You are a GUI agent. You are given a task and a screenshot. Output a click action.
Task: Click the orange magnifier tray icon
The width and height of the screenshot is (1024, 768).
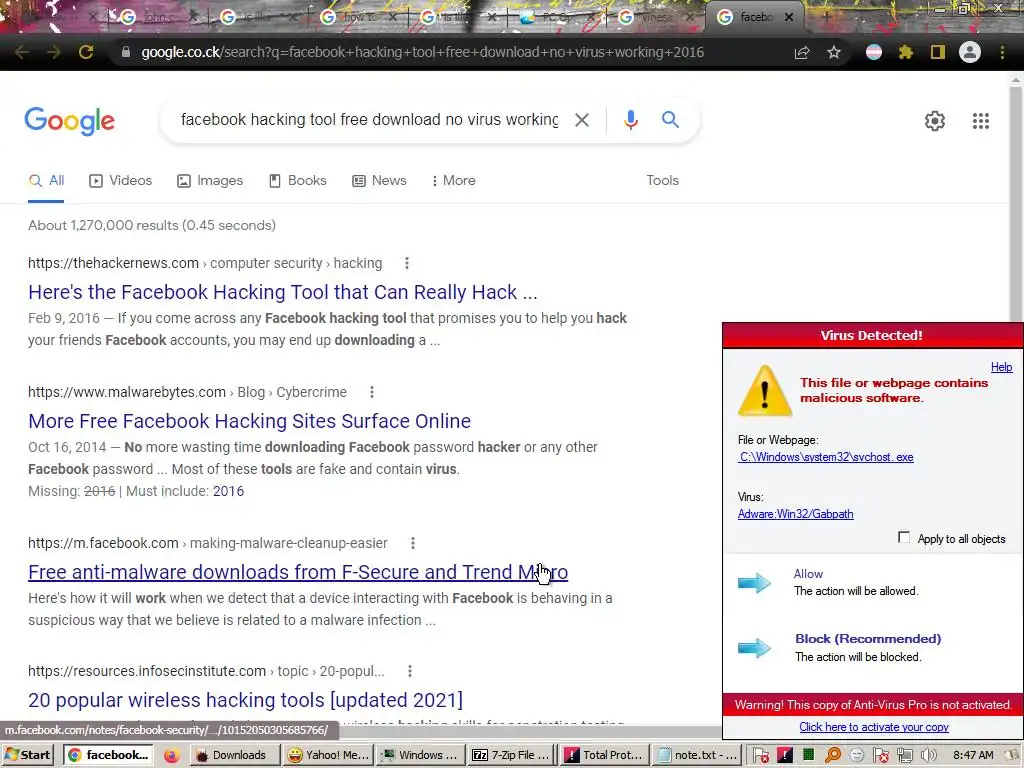833,755
